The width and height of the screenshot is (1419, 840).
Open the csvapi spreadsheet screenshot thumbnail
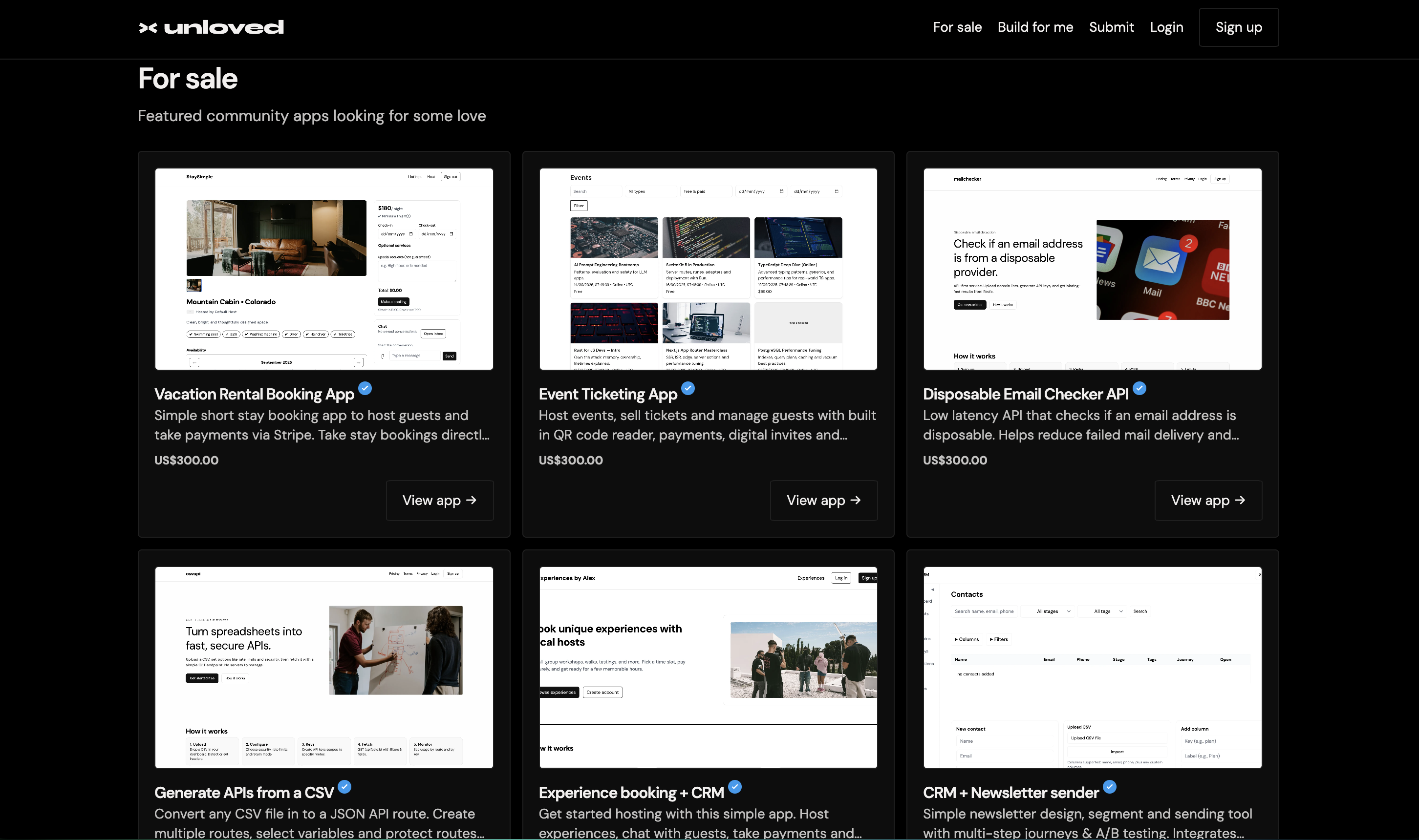click(x=324, y=667)
